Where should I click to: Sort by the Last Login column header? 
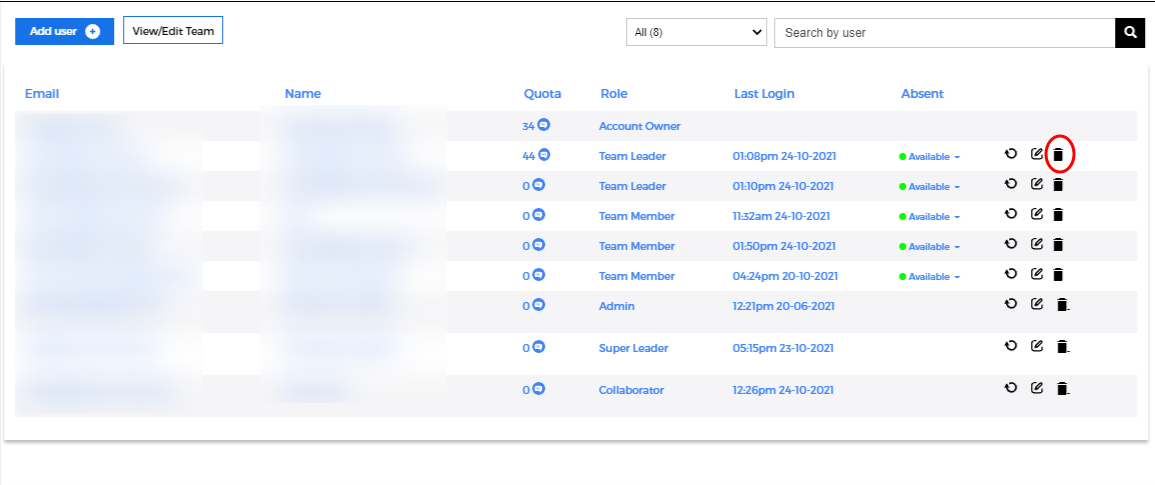(x=764, y=94)
